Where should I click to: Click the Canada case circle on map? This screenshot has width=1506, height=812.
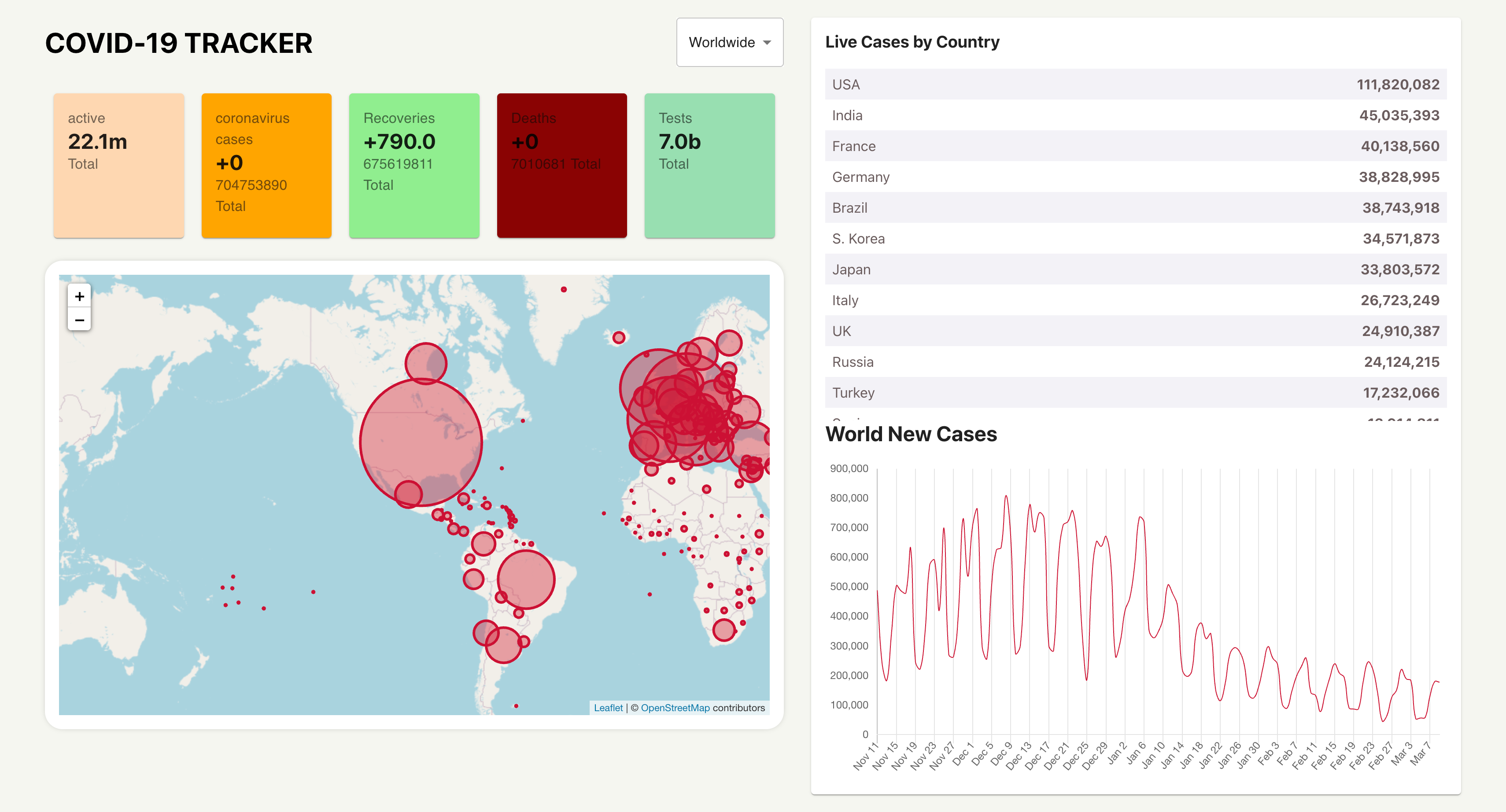(x=426, y=363)
